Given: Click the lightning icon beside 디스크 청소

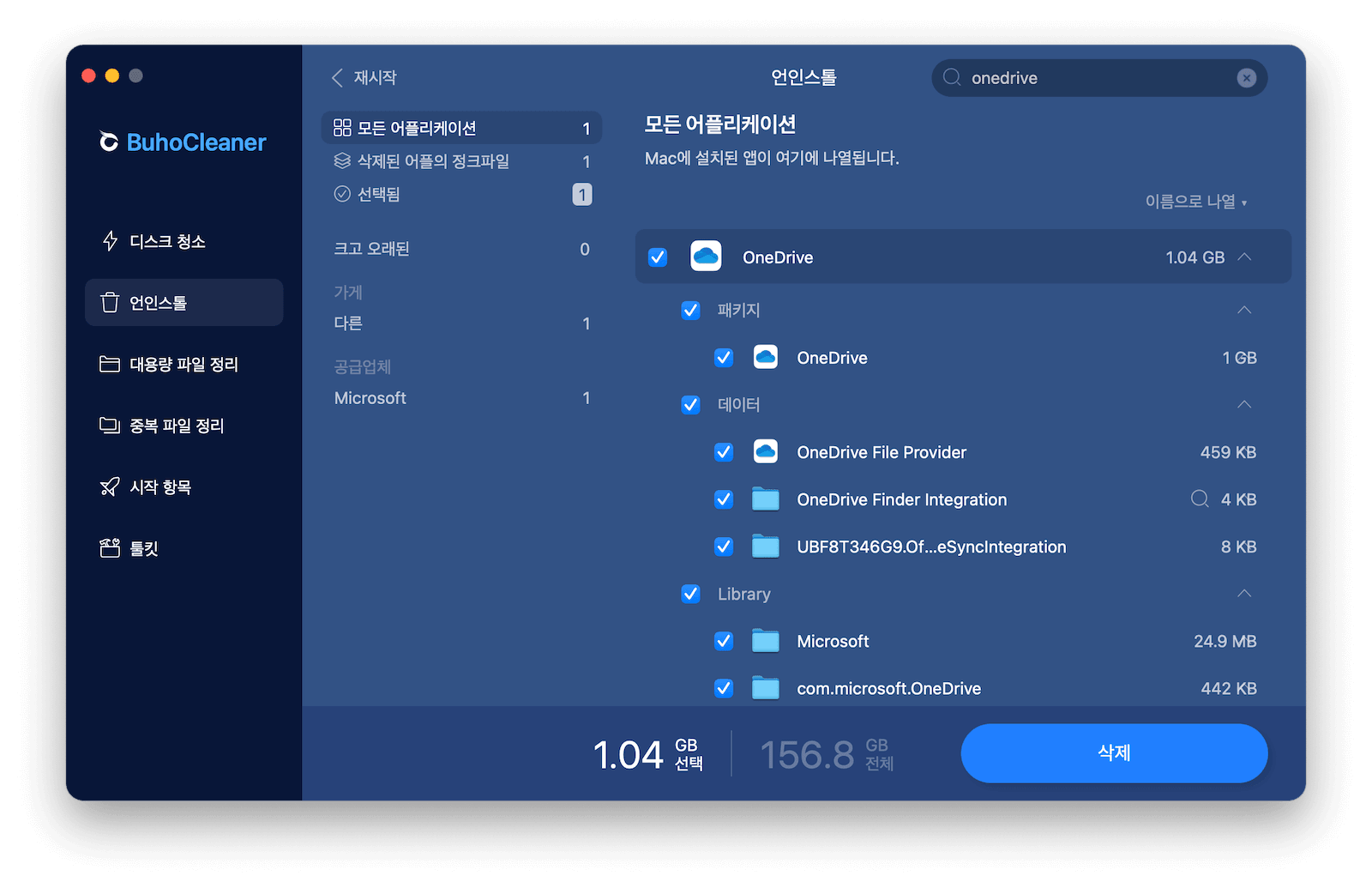Looking at the screenshot, I should point(110,241).
